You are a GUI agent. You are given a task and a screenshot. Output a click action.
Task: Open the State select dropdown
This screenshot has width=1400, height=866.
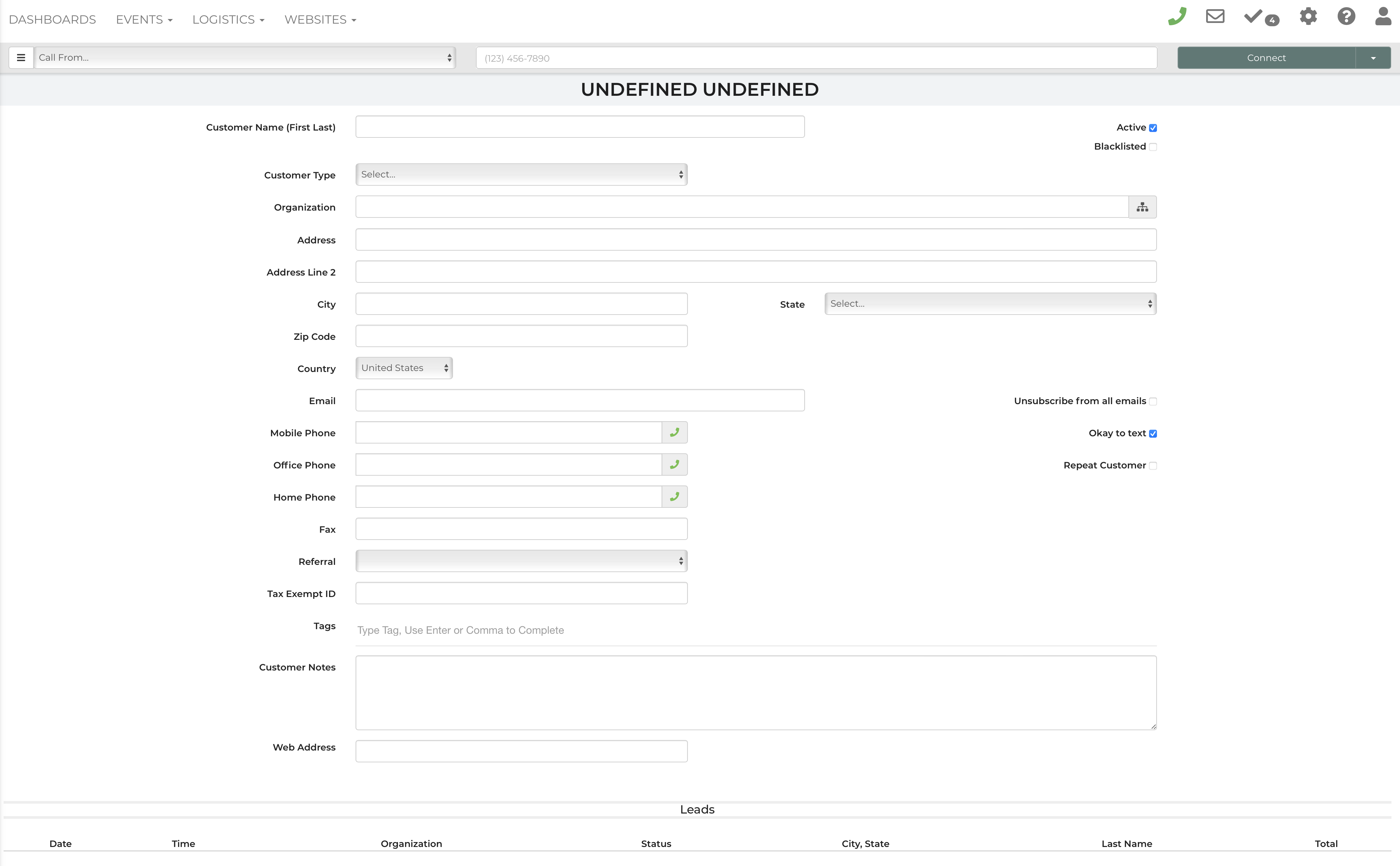(x=989, y=304)
